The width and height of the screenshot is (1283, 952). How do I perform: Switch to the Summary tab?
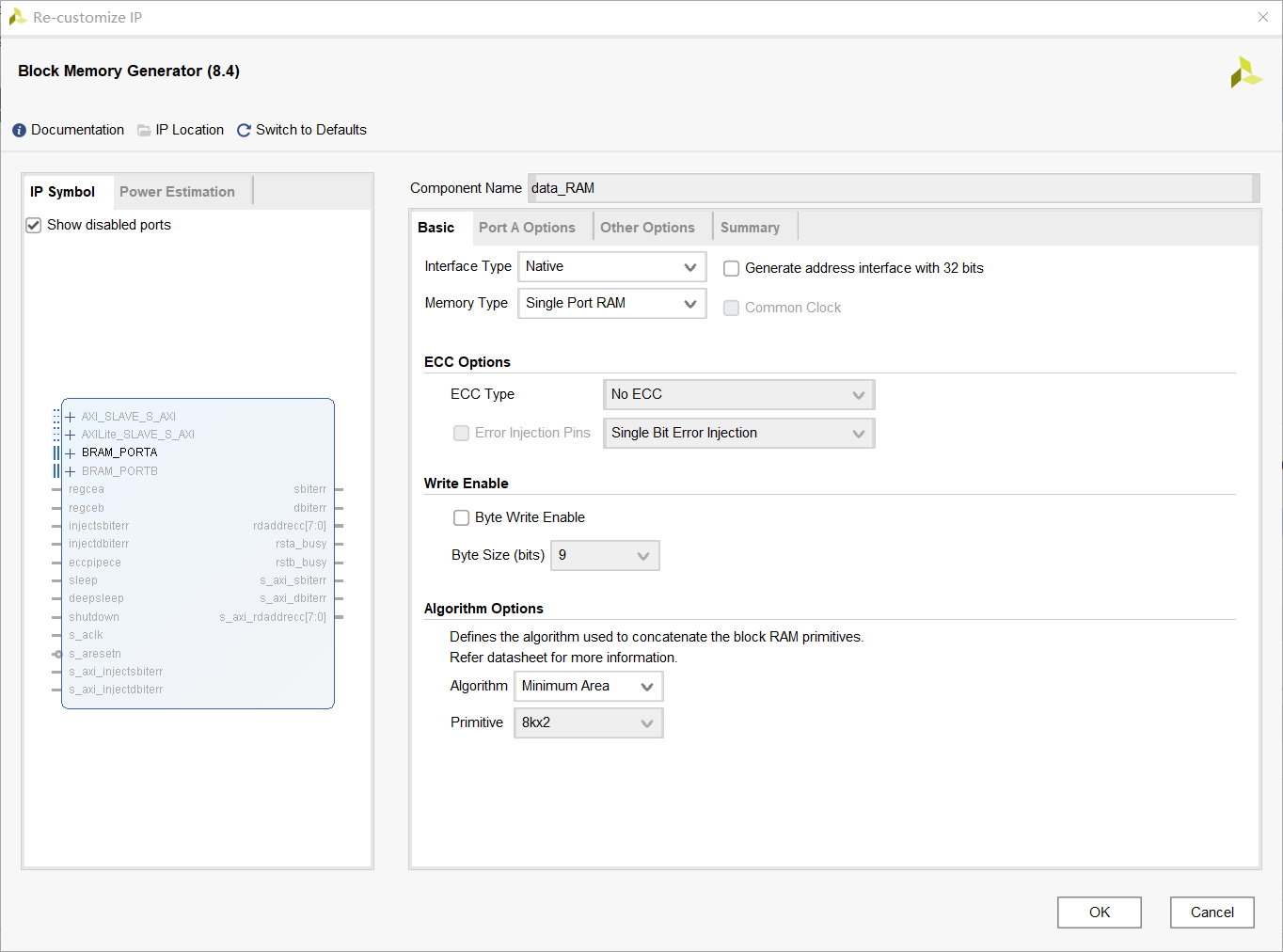click(750, 228)
